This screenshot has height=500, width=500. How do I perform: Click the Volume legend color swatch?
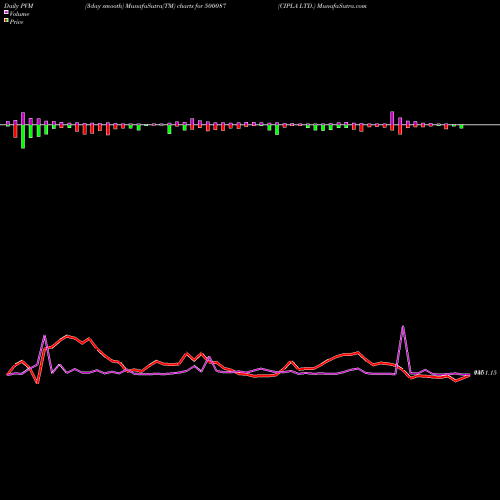(6, 12)
